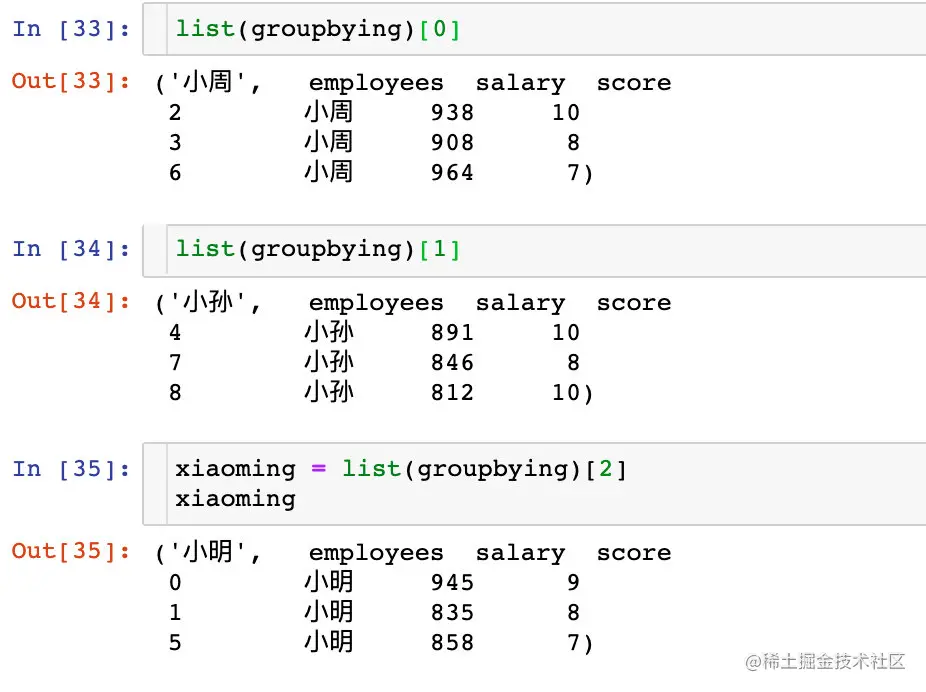Click salary value 908
The width and height of the screenshot is (926, 692).
tap(452, 143)
